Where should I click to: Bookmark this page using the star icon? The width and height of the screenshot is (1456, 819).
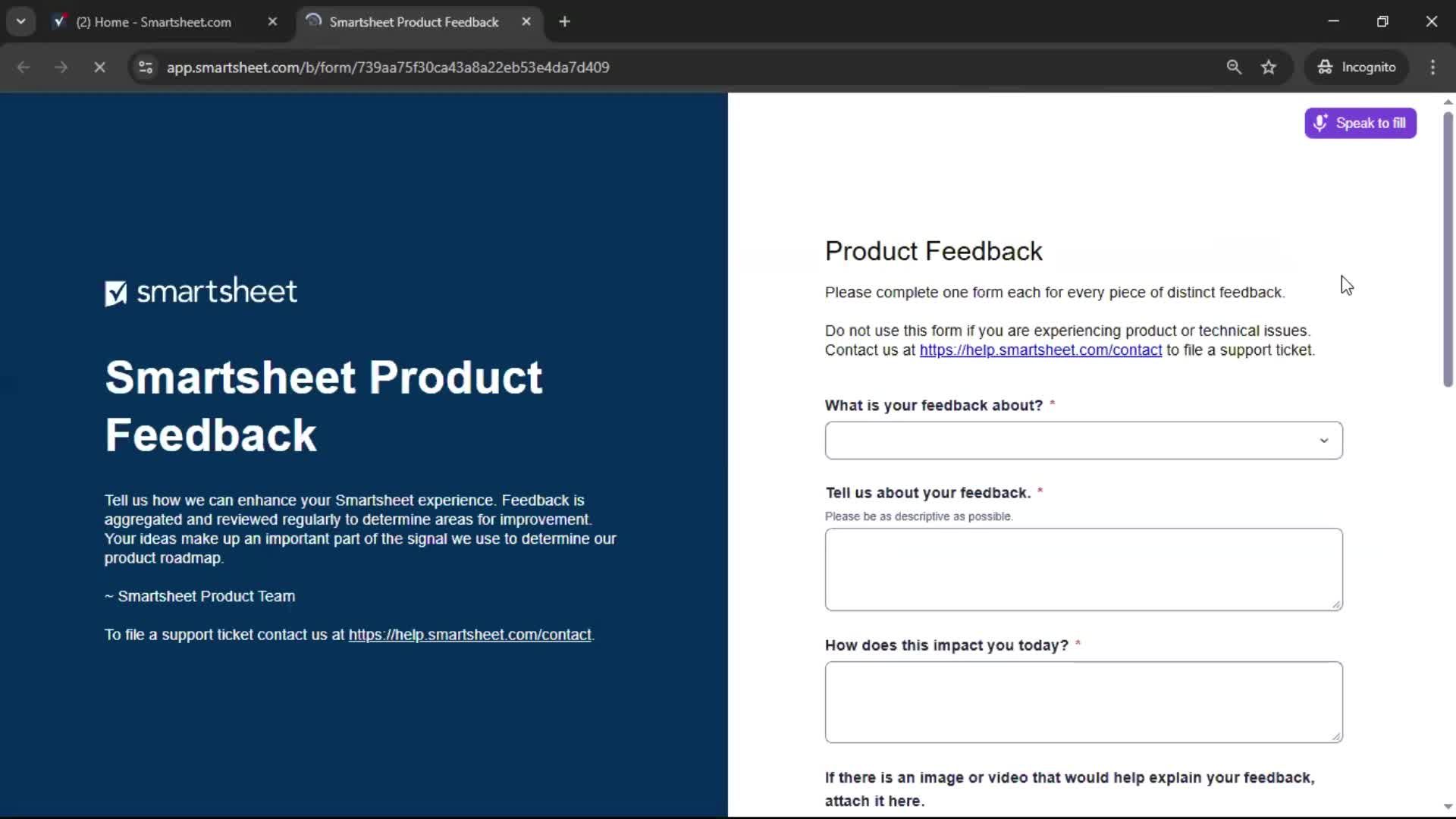1269,67
